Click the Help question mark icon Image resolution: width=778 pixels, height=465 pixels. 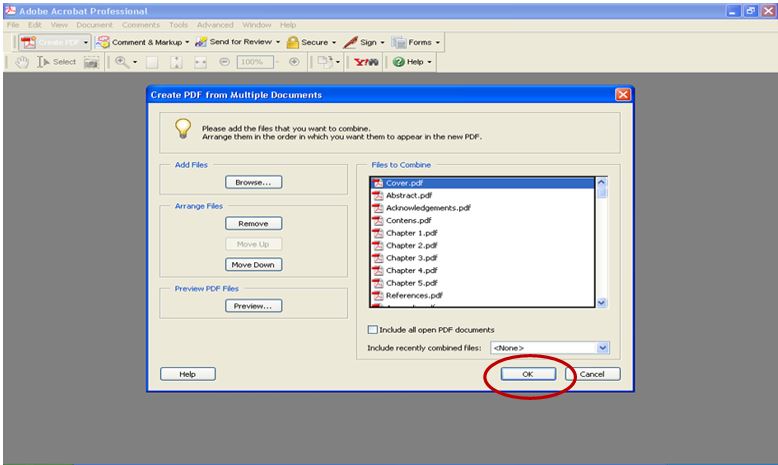pyautogui.click(x=398, y=62)
